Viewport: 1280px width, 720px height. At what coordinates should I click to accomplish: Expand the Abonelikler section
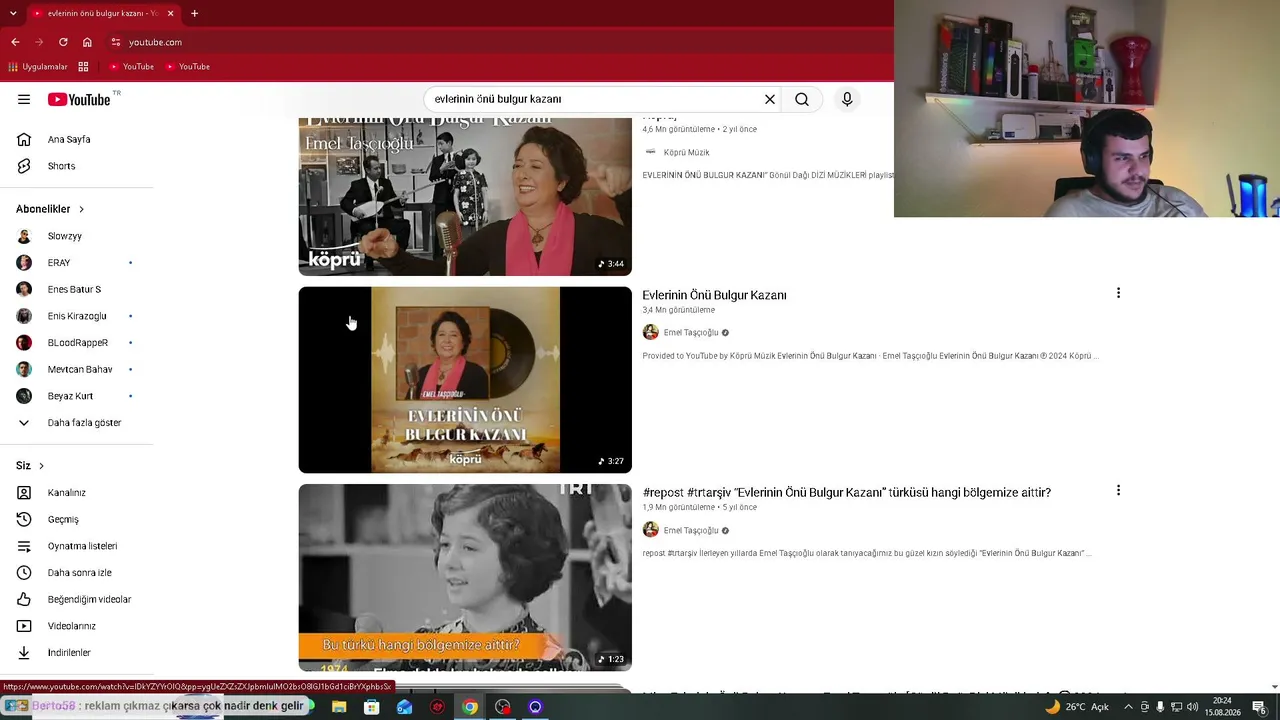[50, 209]
